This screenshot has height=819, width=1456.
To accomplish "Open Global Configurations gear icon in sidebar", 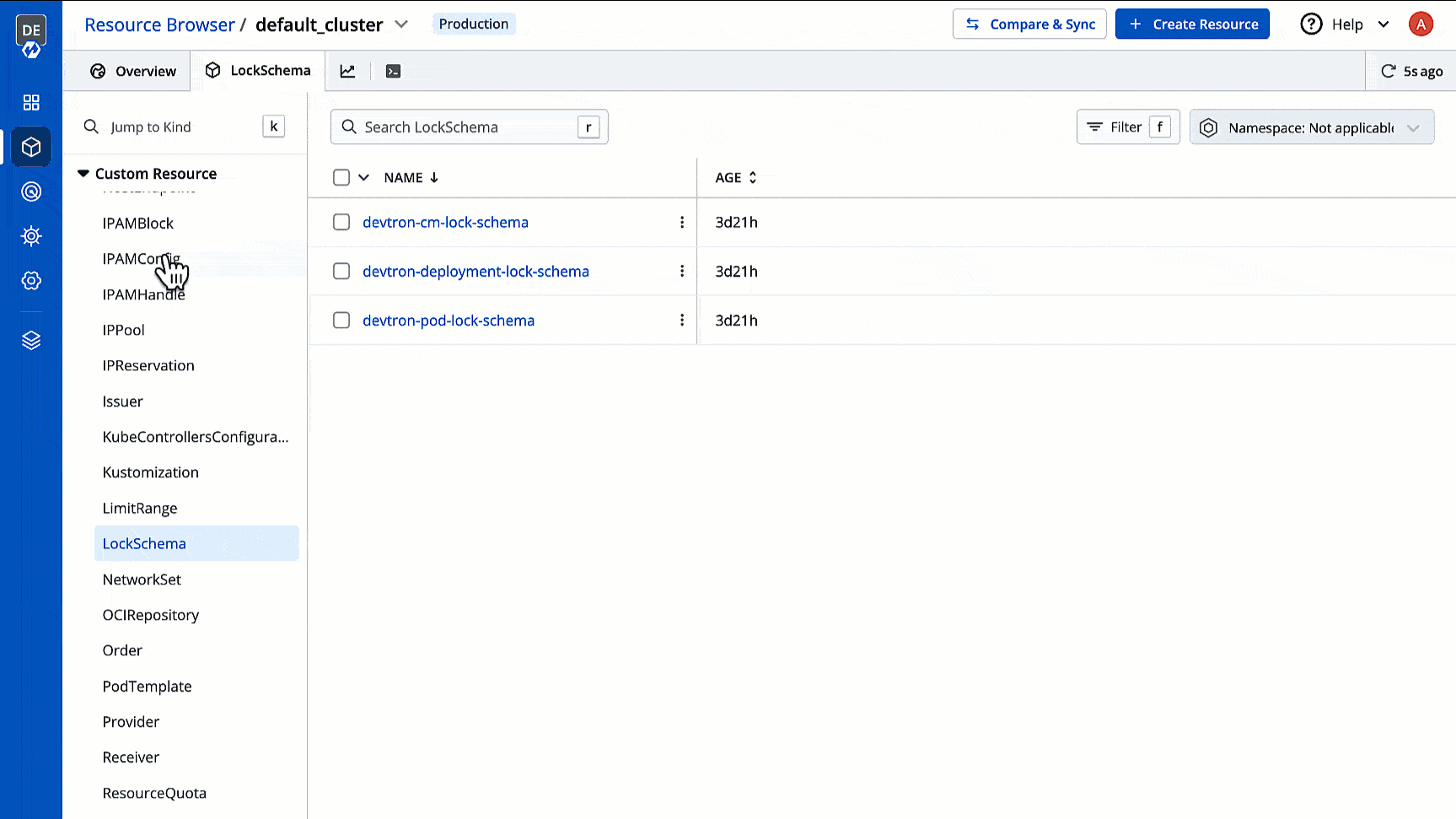I will 31,280.
